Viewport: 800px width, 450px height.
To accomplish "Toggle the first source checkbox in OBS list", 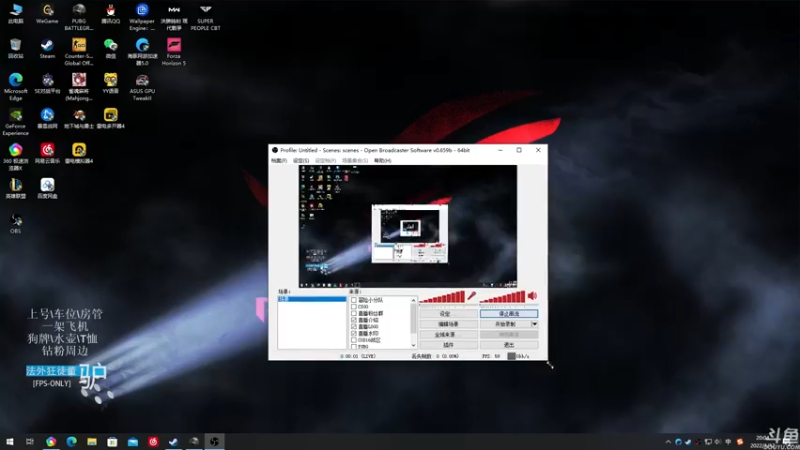I will tap(354, 300).
